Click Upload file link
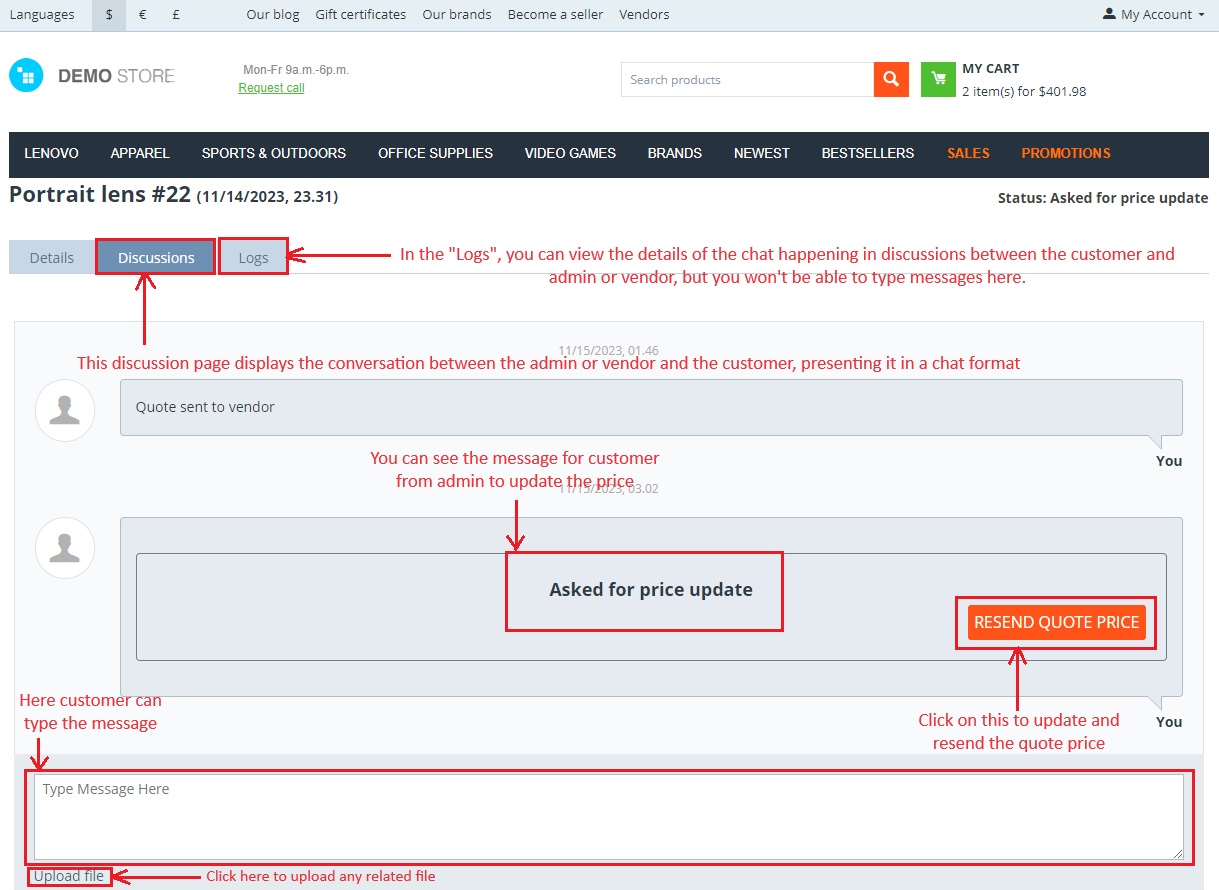Viewport: 1219px width, 890px height. [69, 876]
